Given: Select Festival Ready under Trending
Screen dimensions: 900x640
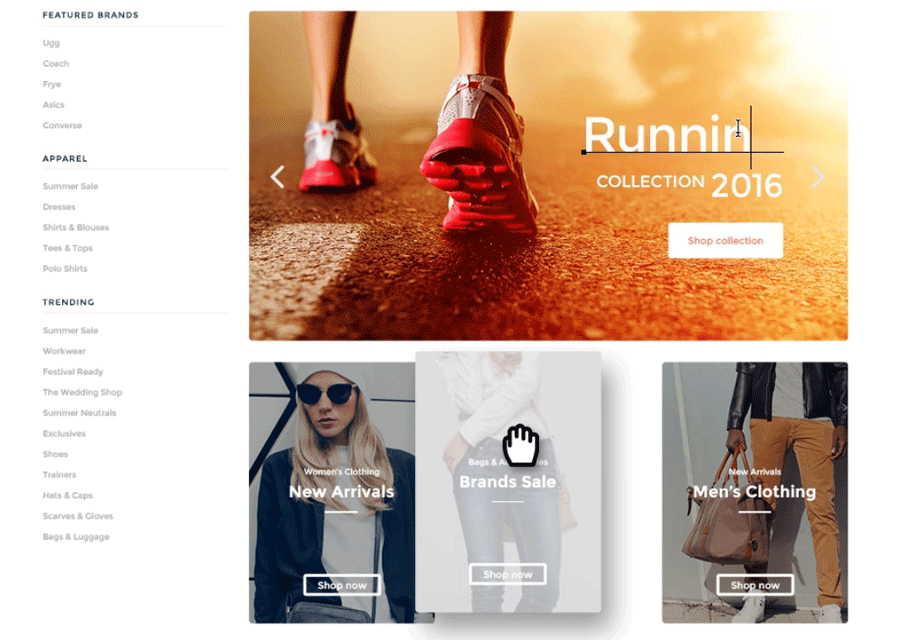Looking at the screenshot, I should [x=73, y=372].
